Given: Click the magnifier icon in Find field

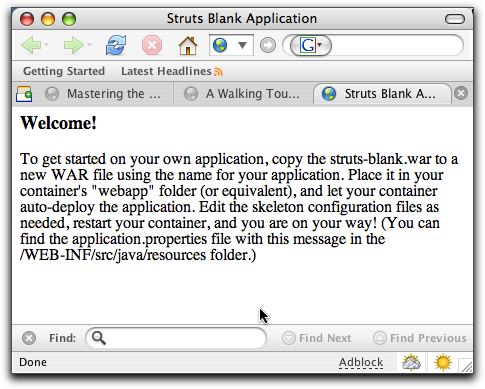Looking at the screenshot, I should click(x=99, y=338).
